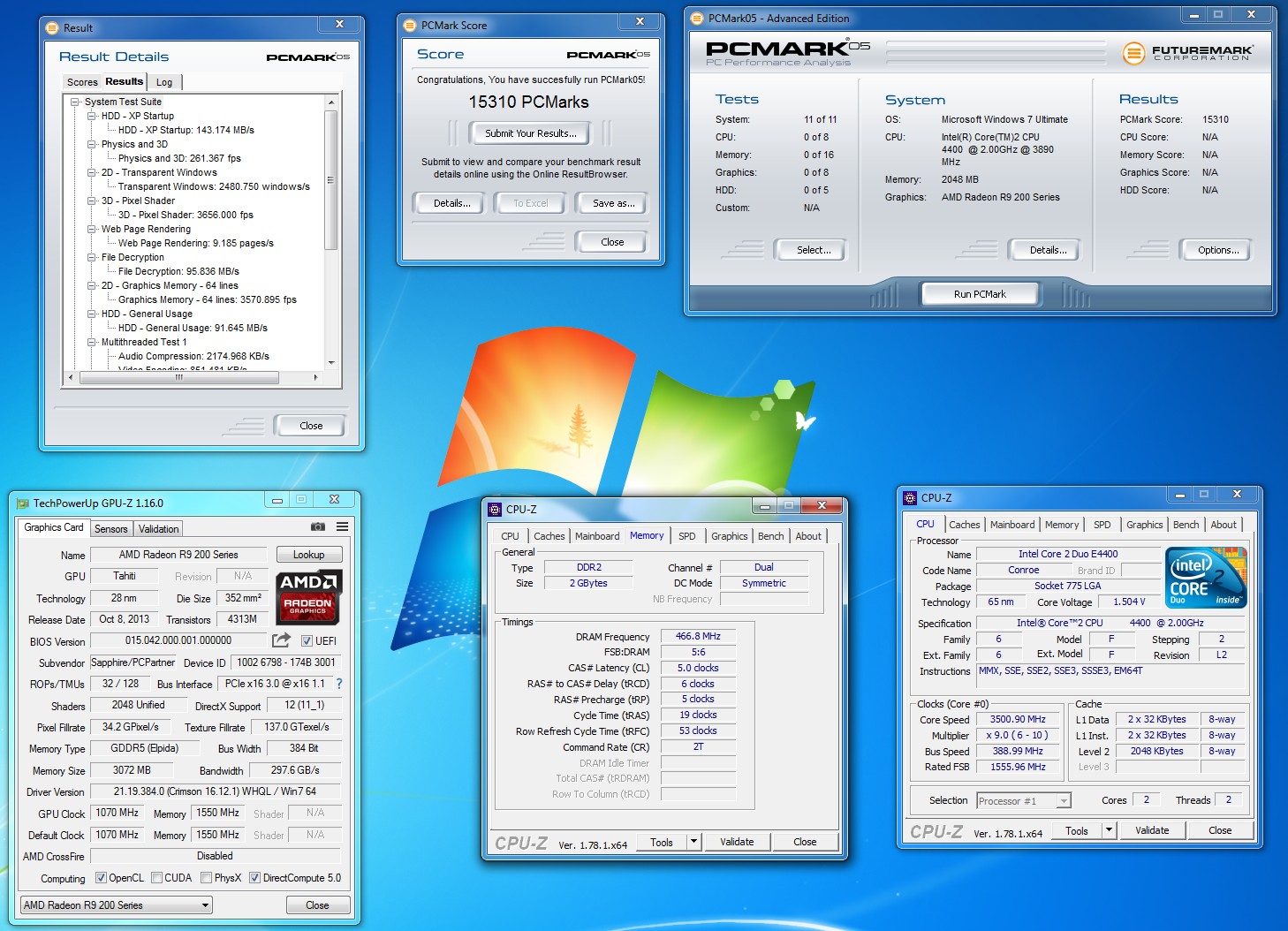1288x931 pixels.
Task: Toggle the UEFI checkbox in GPU-Z
Action: click(x=307, y=641)
